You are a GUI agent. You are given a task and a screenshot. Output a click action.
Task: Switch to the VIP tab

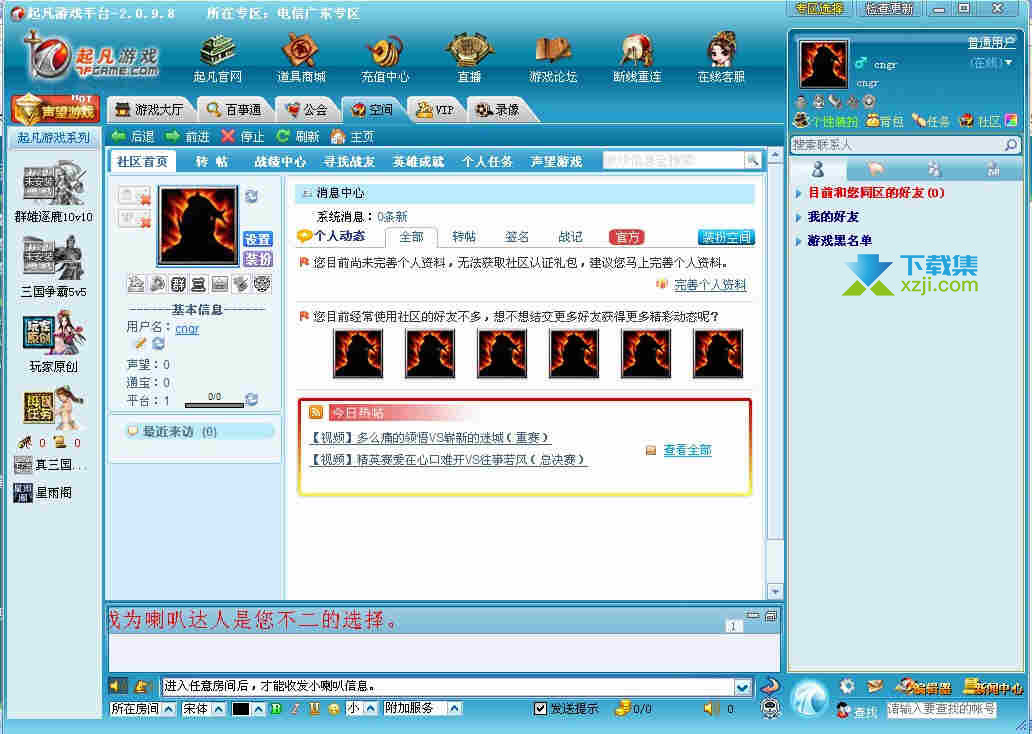pyautogui.click(x=436, y=109)
